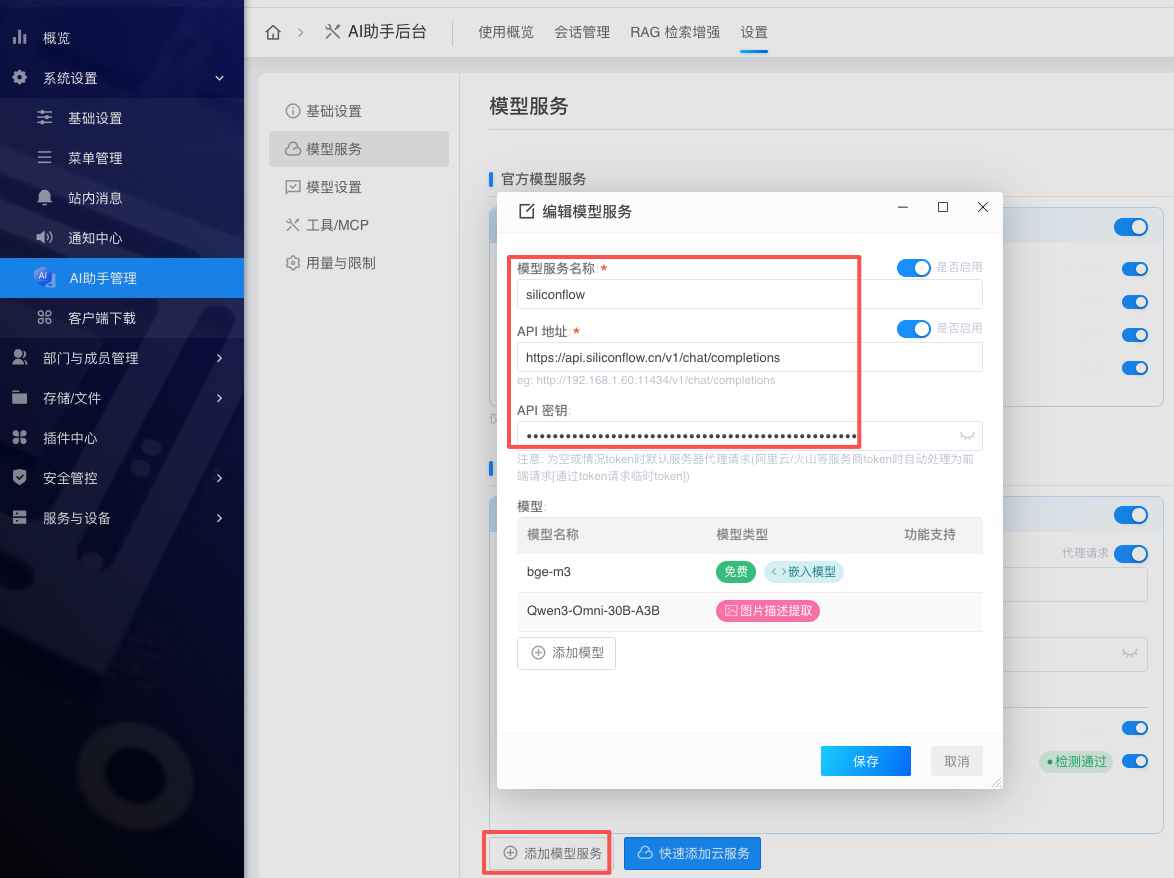Click the Security Control shield icon
Image resolution: width=1174 pixels, height=878 pixels.
pos(19,478)
